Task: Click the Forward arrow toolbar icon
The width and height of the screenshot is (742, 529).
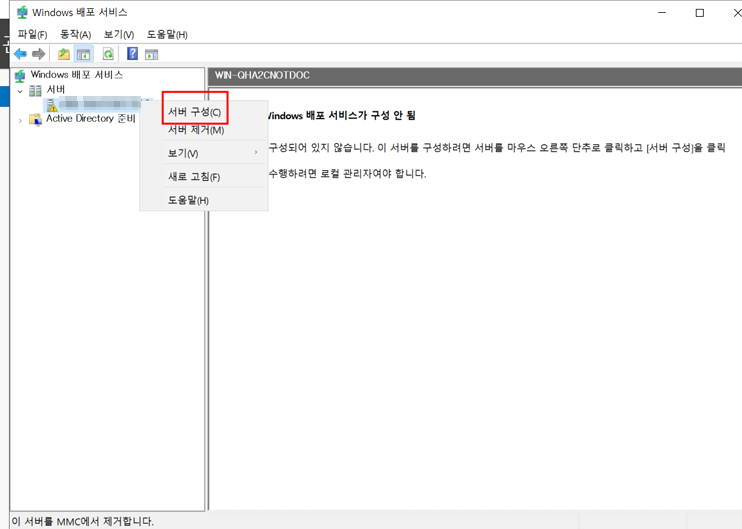Action: pos(38,54)
